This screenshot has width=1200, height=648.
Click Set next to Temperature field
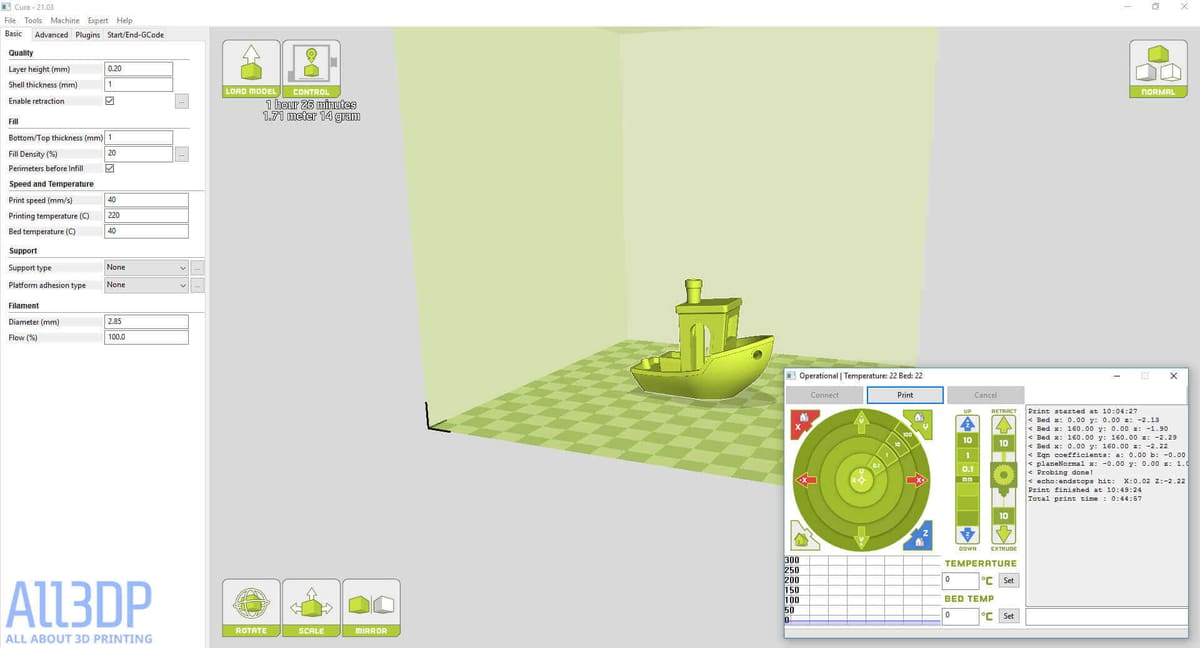[x=1008, y=580]
